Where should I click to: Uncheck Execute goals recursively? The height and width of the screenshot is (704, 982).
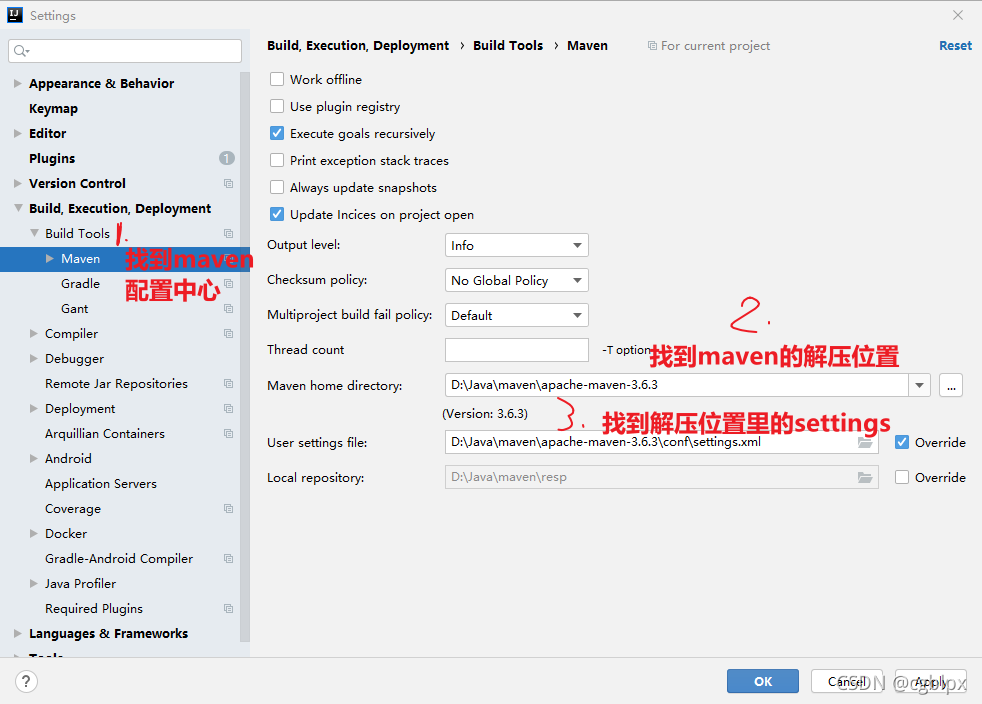point(277,133)
